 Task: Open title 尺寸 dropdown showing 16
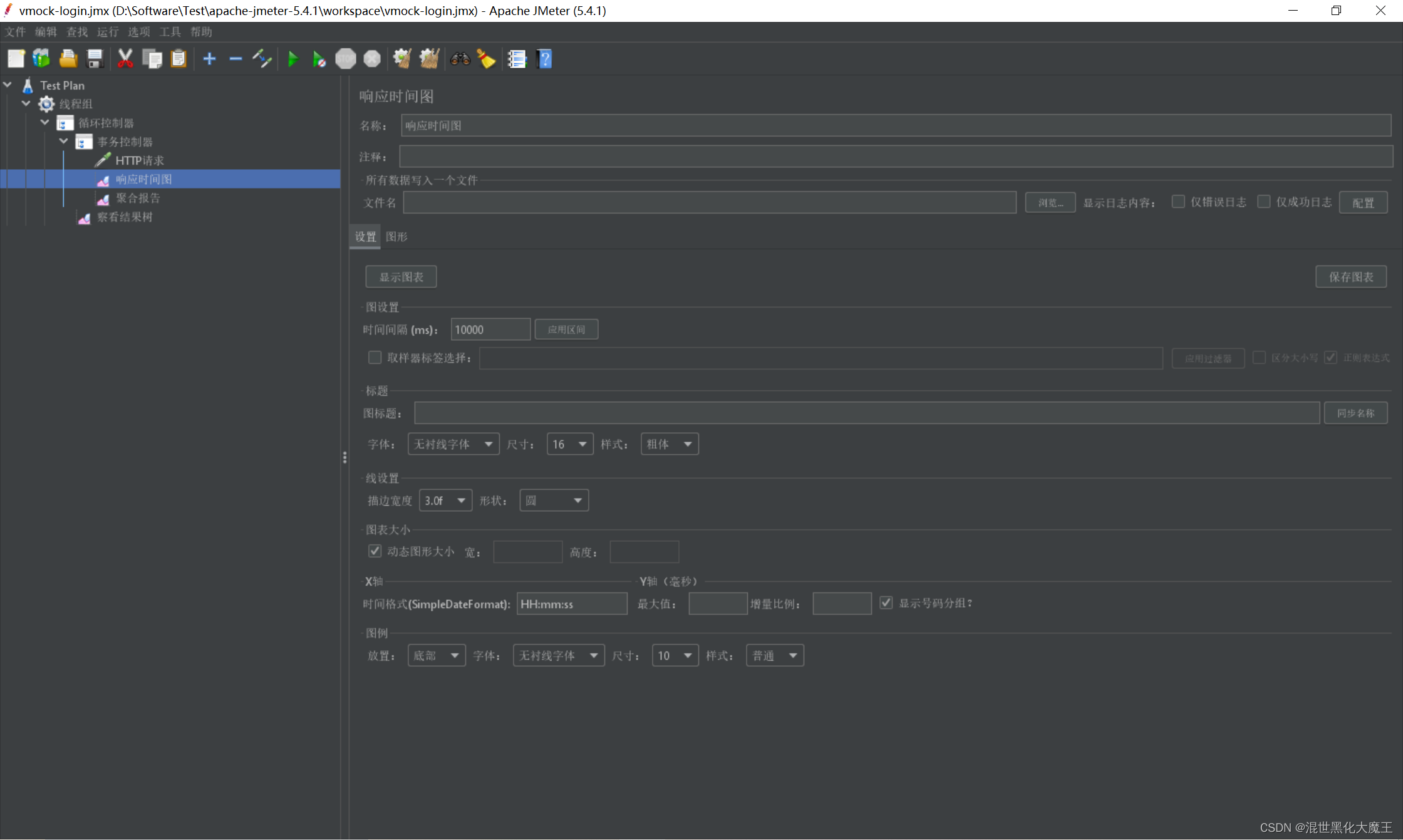point(570,444)
